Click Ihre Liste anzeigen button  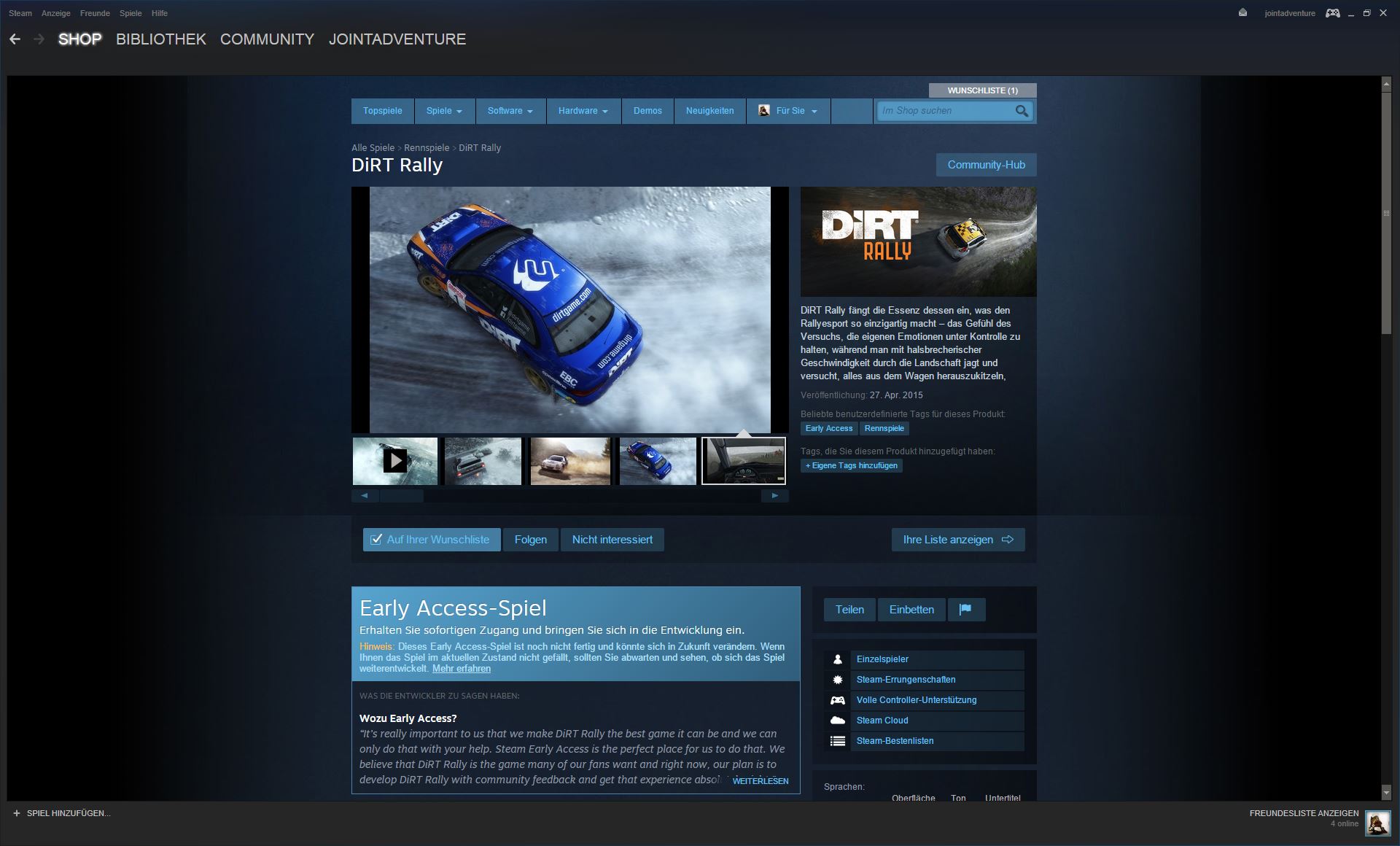958,540
